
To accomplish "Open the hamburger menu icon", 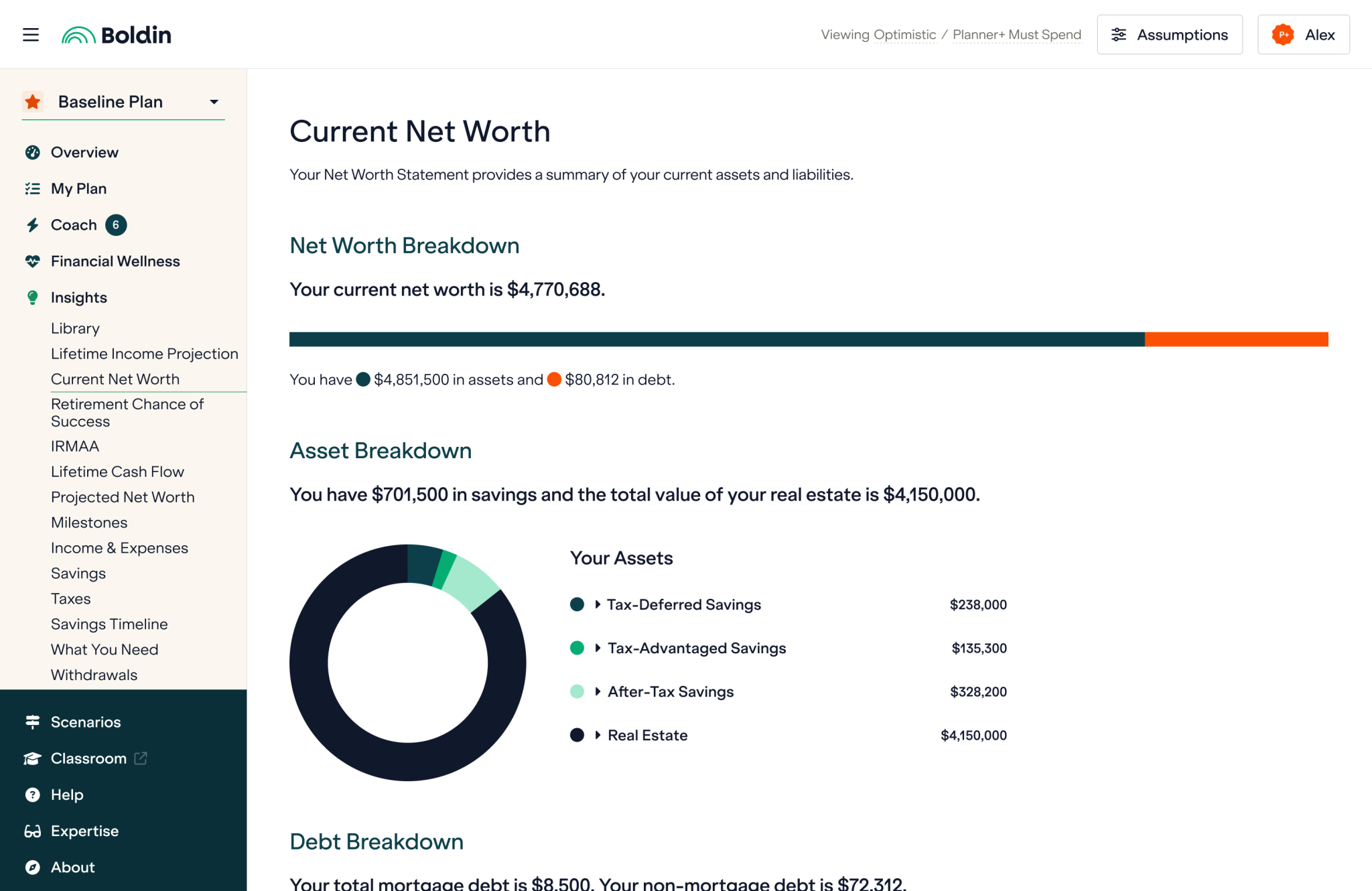I will coord(31,35).
